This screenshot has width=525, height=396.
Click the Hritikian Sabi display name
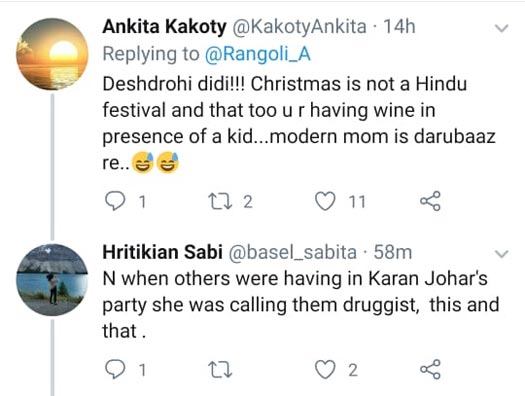(162, 252)
